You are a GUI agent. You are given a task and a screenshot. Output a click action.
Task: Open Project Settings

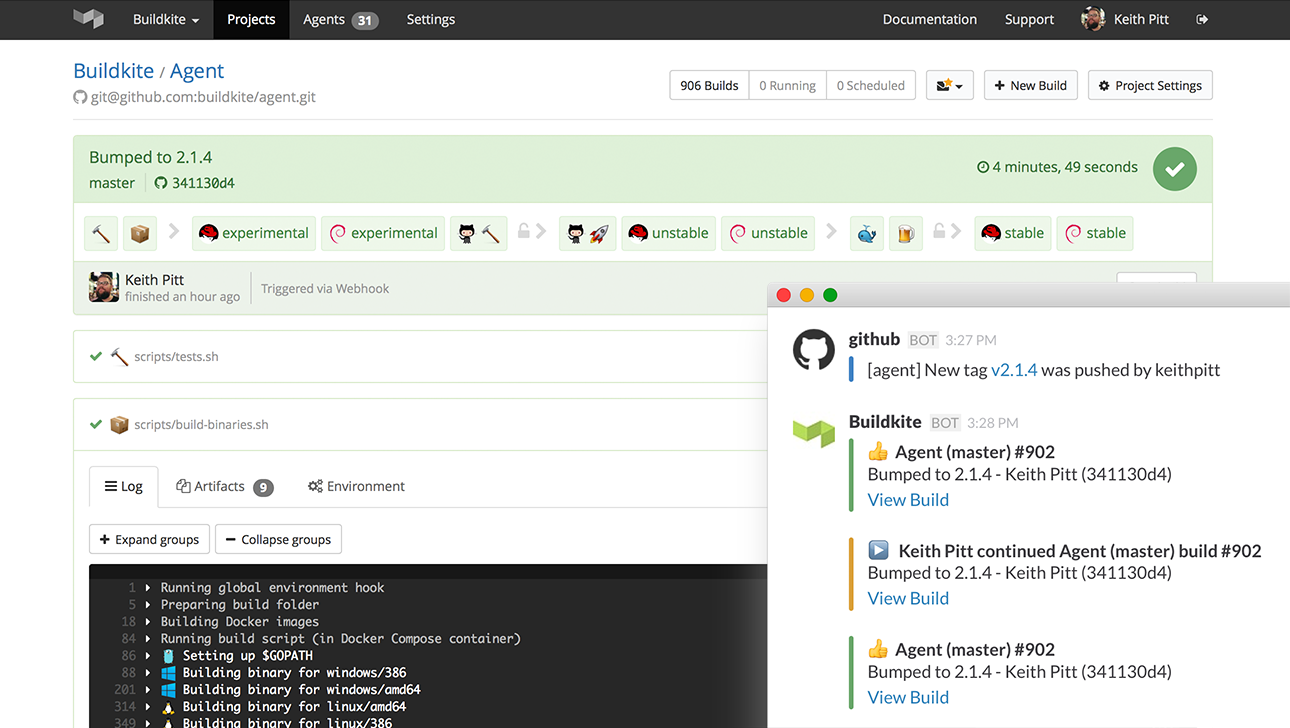coord(1150,85)
